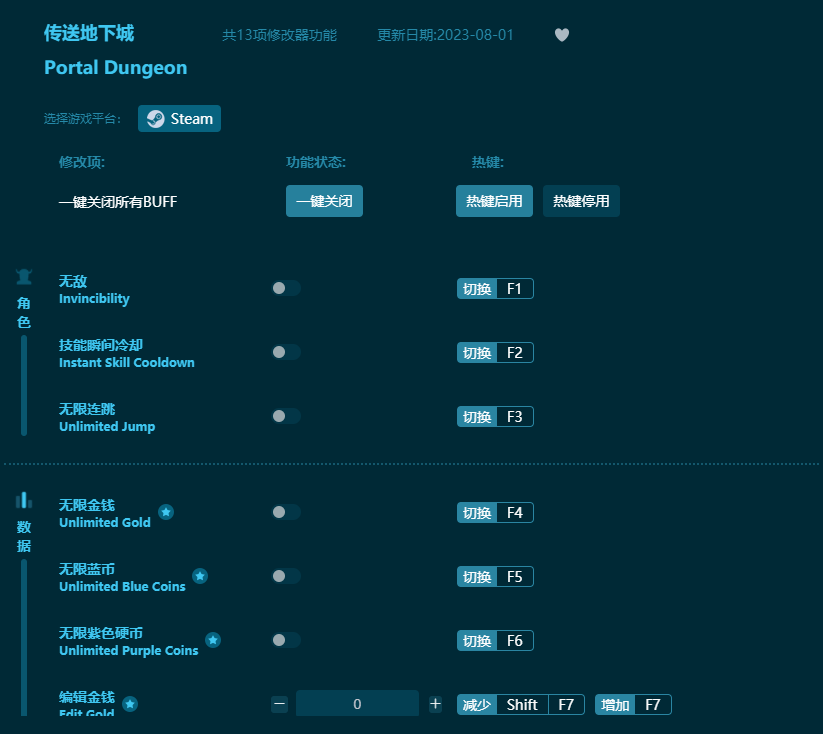Enable the Instant Skill Cooldown toggle
The height and width of the screenshot is (734, 823).
pyautogui.click(x=287, y=351)
